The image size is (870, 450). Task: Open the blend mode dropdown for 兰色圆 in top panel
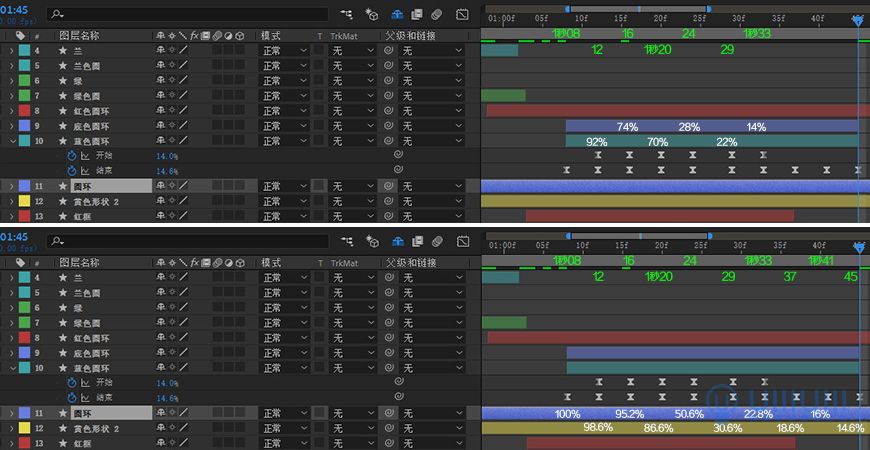click(283, 66)
